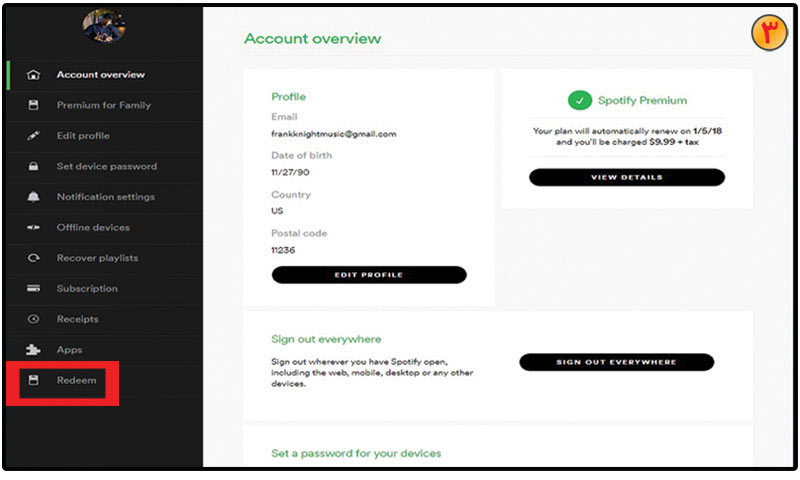Viewport: 800px width, 480px height.
Task: Click the SIGN OUT EVERYWHERE button
Action: [x=616, y=362]
